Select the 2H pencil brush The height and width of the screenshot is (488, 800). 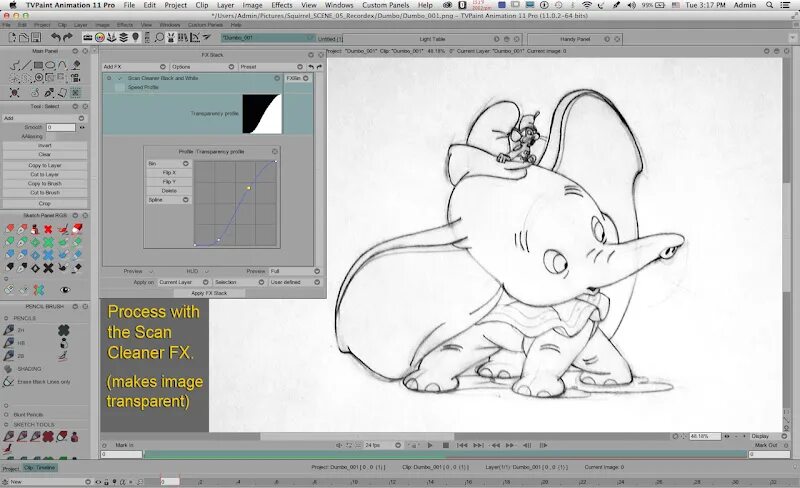coord(9,330)
